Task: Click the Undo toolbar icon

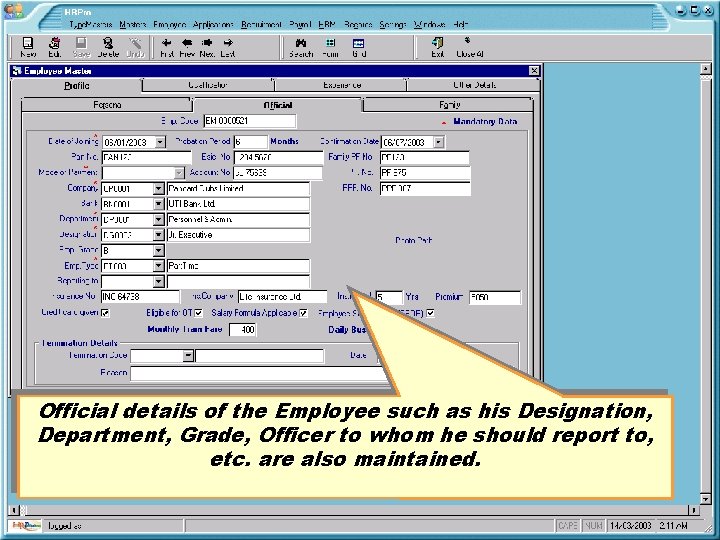Action: click(x=135, y=43)
